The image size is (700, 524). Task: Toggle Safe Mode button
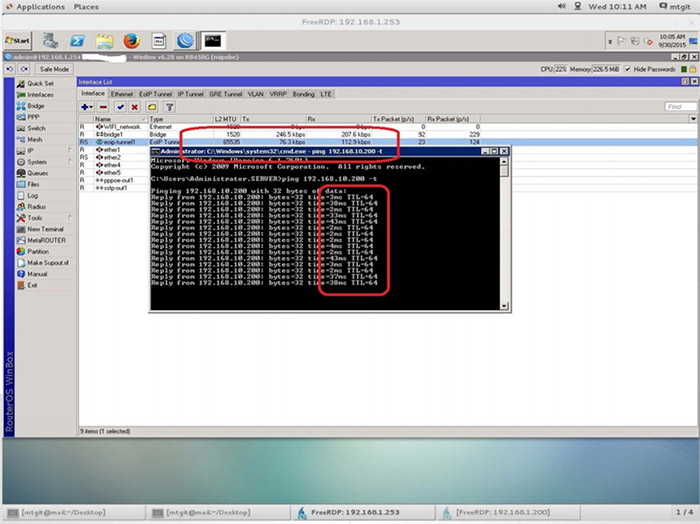tap(54, 69)
